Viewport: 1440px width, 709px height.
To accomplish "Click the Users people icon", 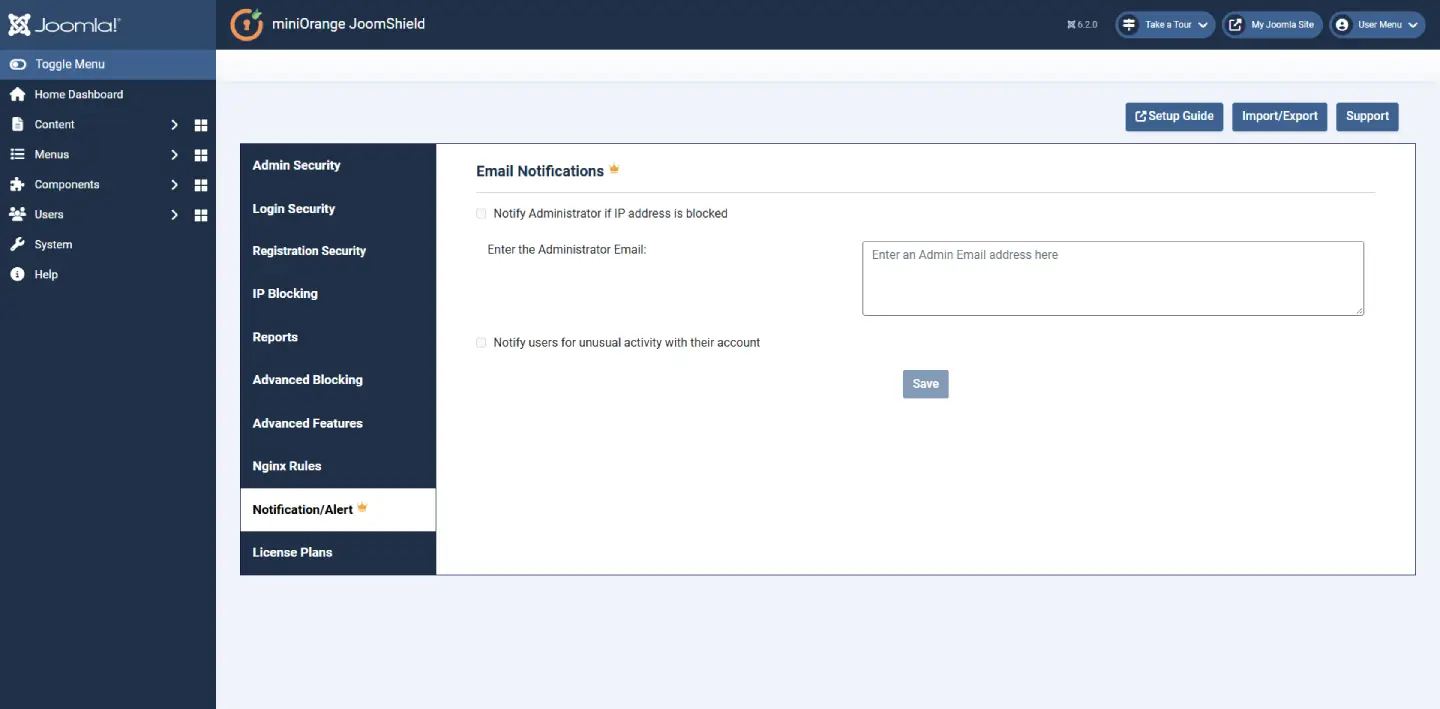I will [17, 214].
